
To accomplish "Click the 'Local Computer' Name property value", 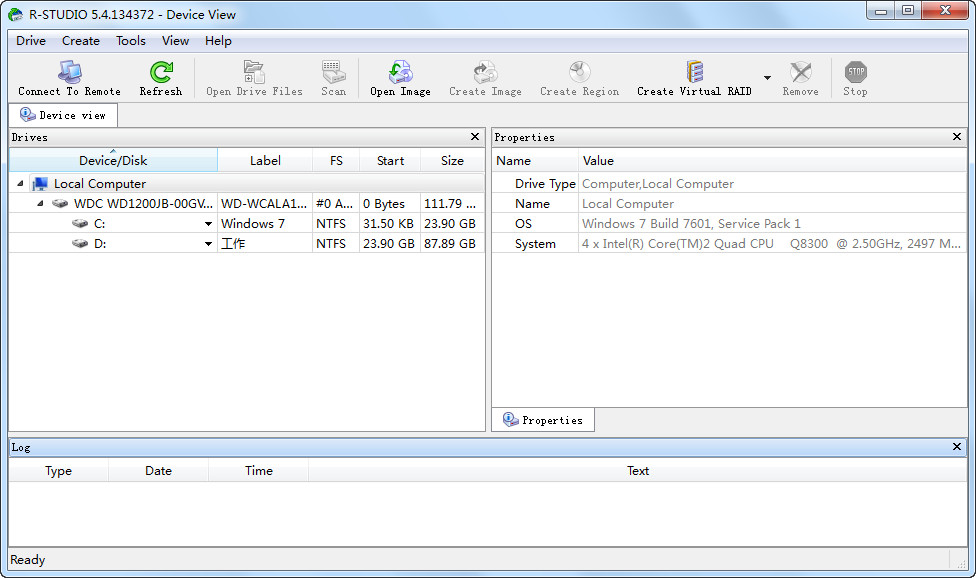I will [627, 203].
